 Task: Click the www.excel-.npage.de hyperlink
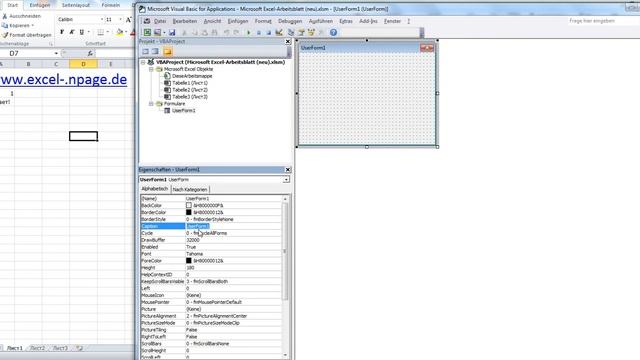(x=64, y=79)
